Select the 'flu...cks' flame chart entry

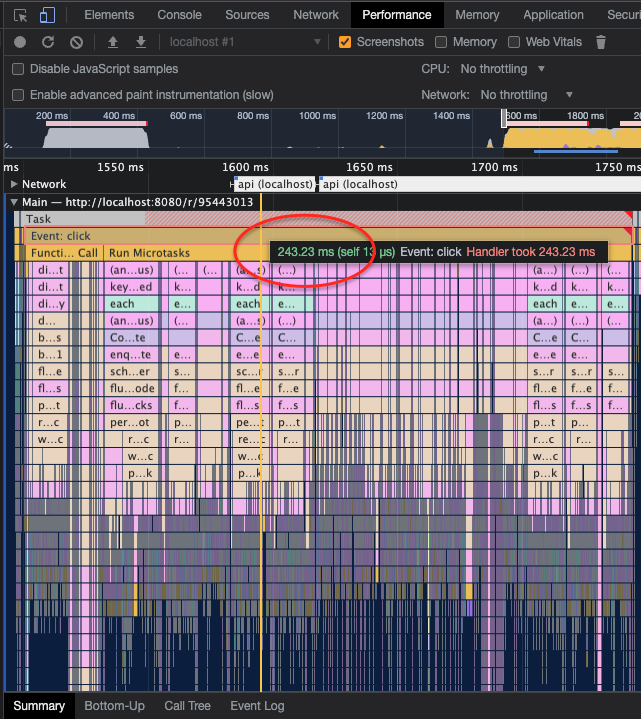pos(131,405)
